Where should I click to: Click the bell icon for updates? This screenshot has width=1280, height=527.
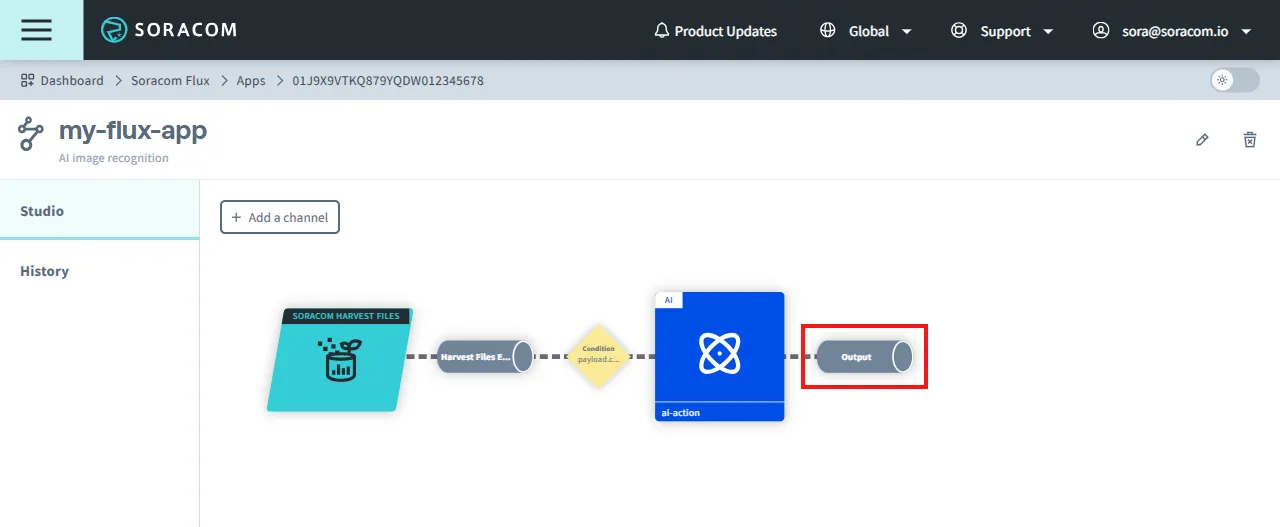coord(661,31)
